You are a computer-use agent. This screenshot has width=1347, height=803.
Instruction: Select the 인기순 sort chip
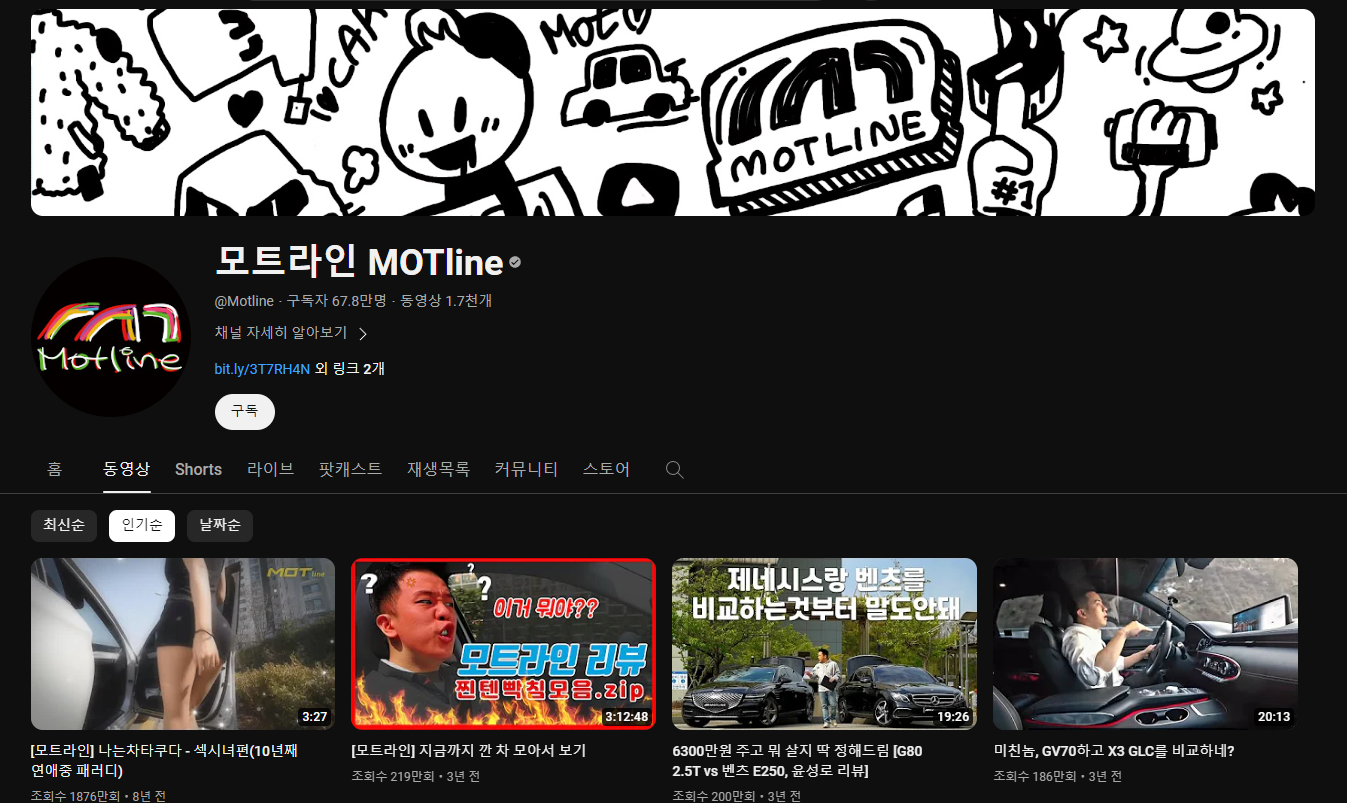tap(142, 526)
